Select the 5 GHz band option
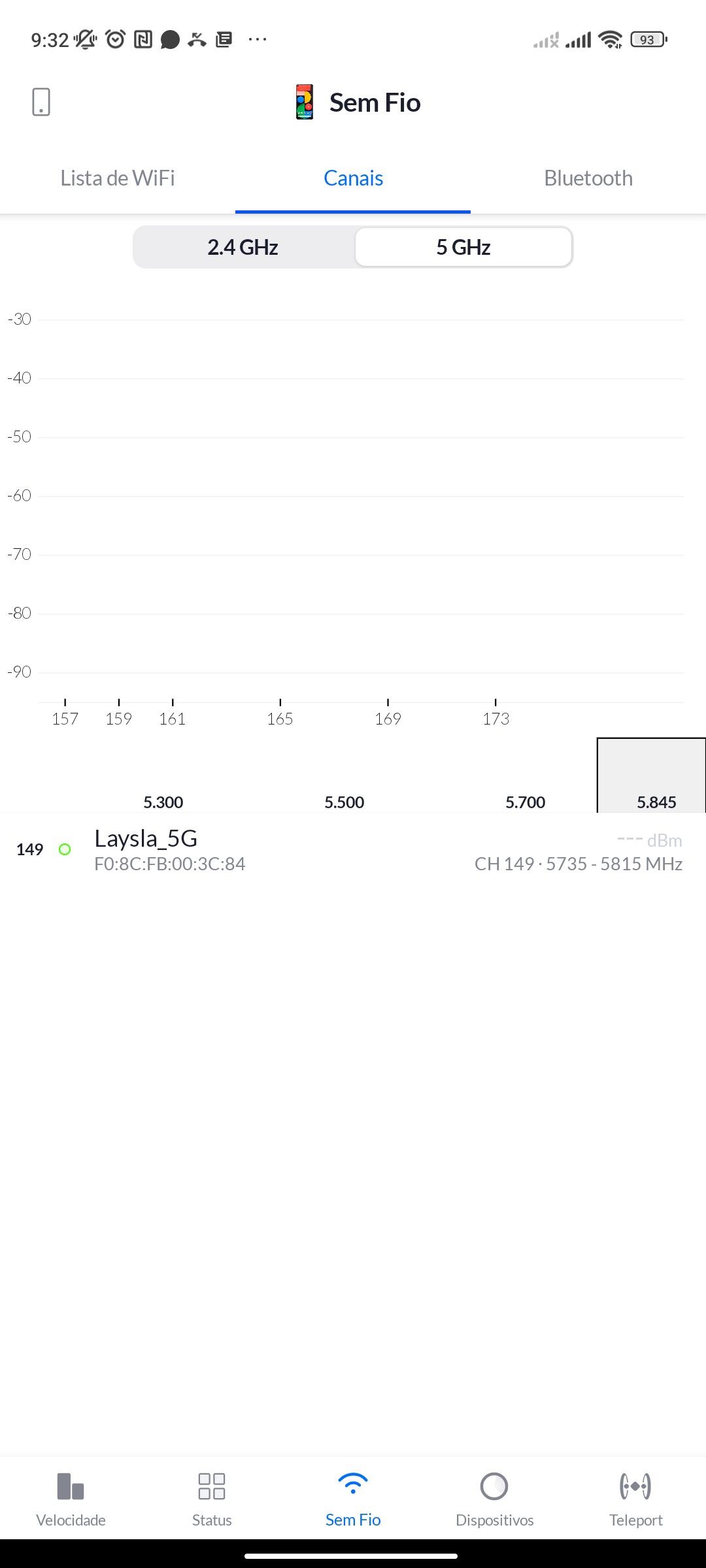 click(463, 247)
